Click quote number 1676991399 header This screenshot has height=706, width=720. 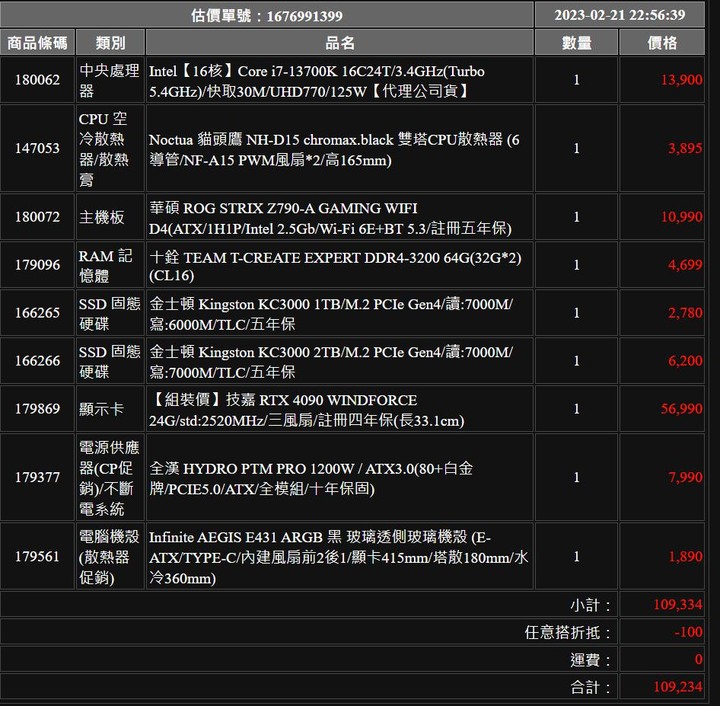[267, 16]
